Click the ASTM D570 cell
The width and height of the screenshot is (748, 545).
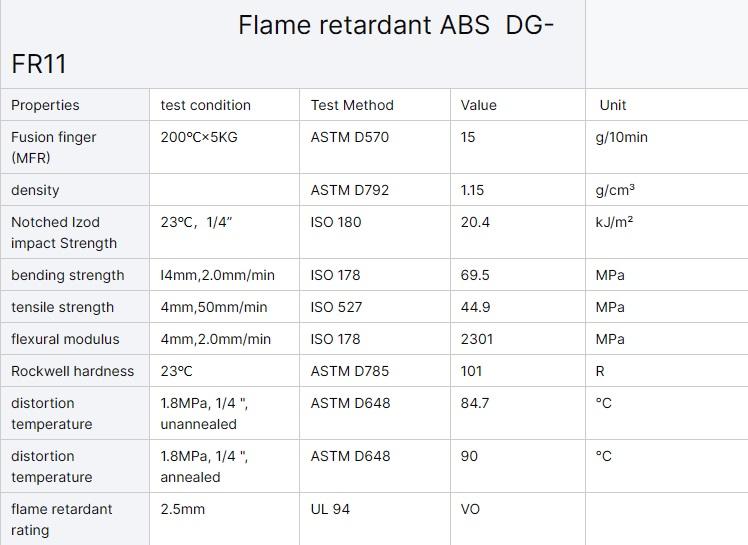tap(350, 137)
